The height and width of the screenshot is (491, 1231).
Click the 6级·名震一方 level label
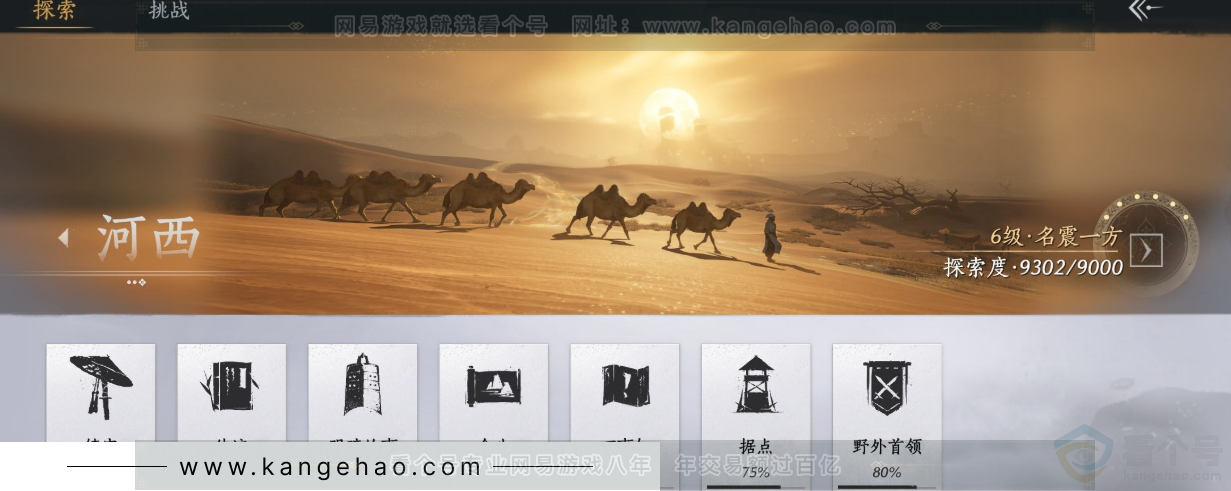point(1056,237)
